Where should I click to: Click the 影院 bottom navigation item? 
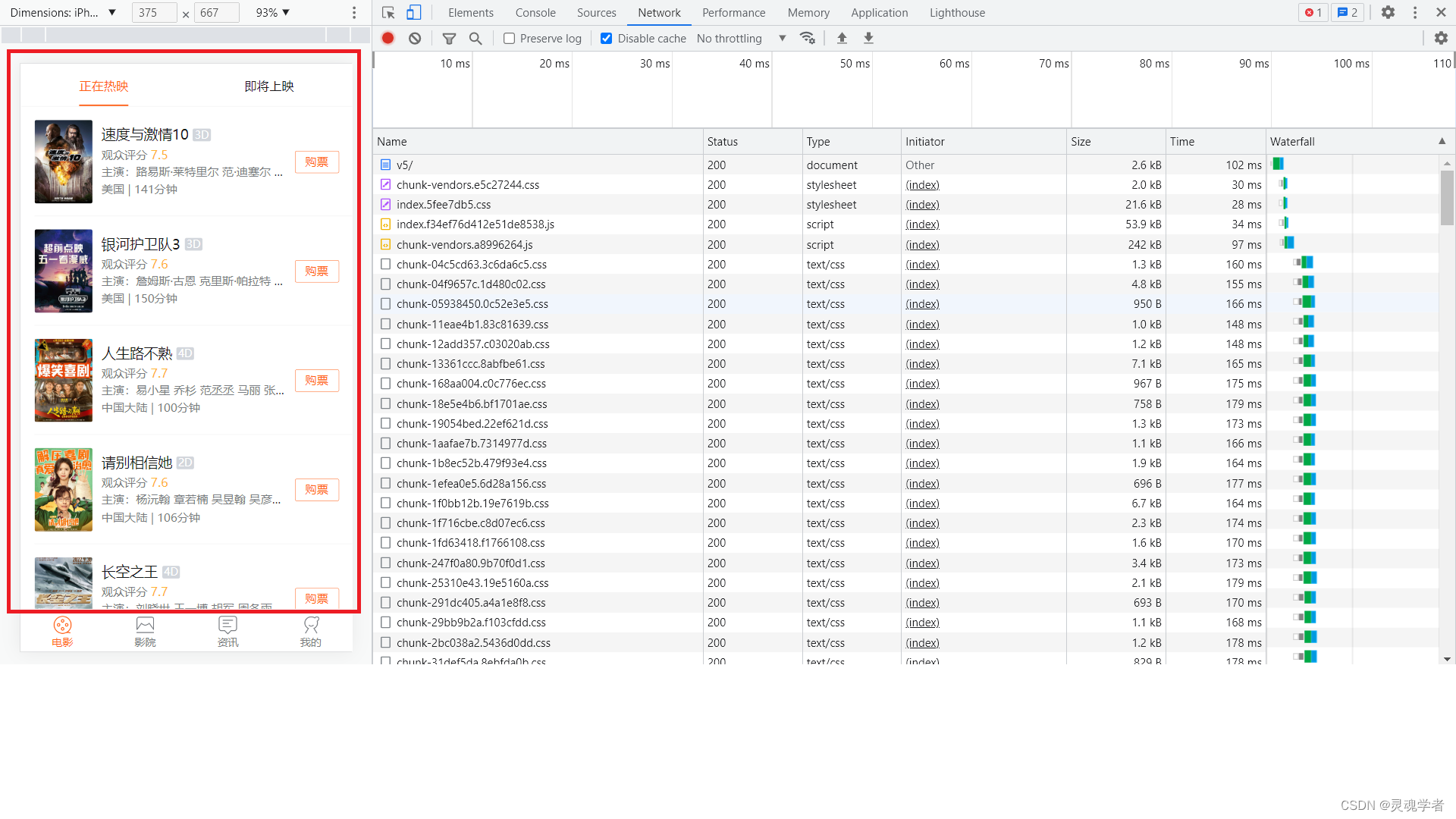[x=145, y=631]
